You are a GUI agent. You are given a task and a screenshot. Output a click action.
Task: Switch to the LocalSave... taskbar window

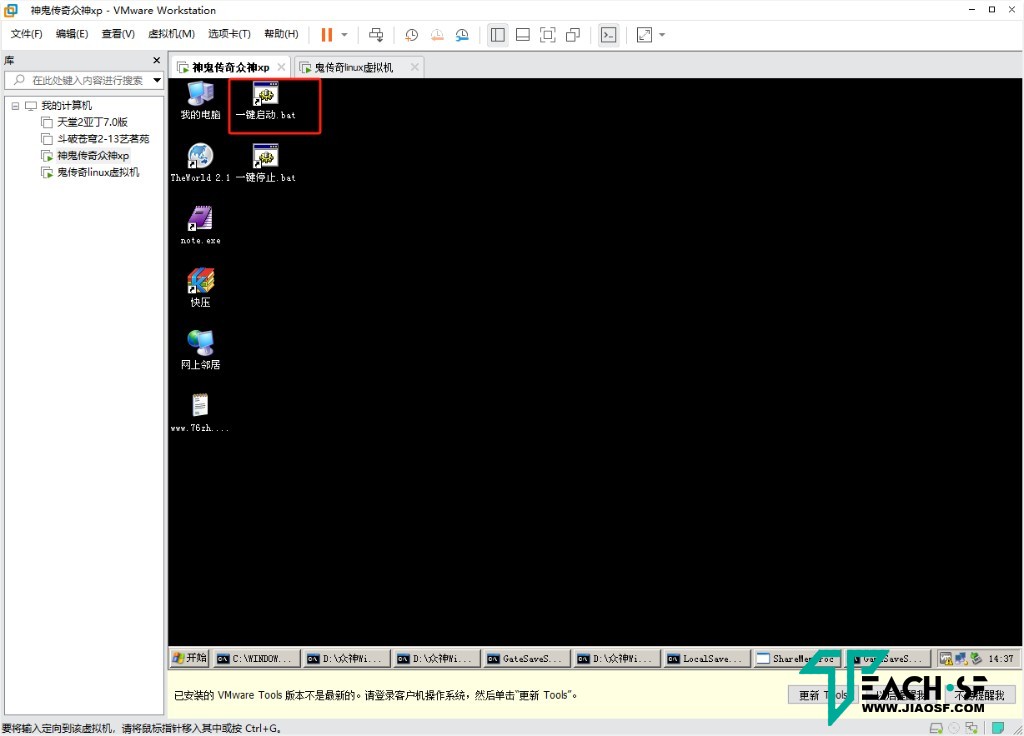[707, 658]
